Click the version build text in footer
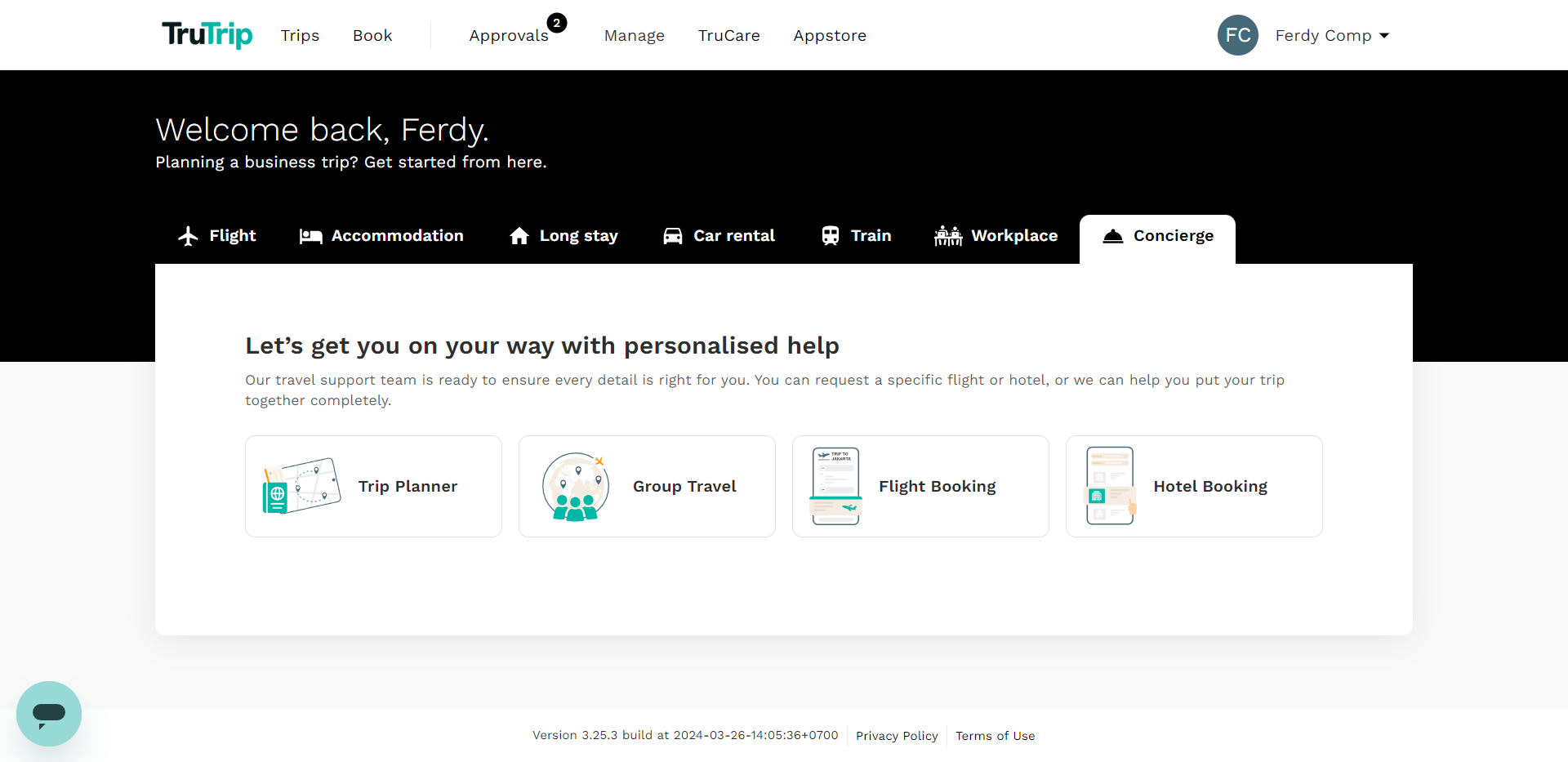Viewport: 1568px width, 762px height. tap(685, 735)
